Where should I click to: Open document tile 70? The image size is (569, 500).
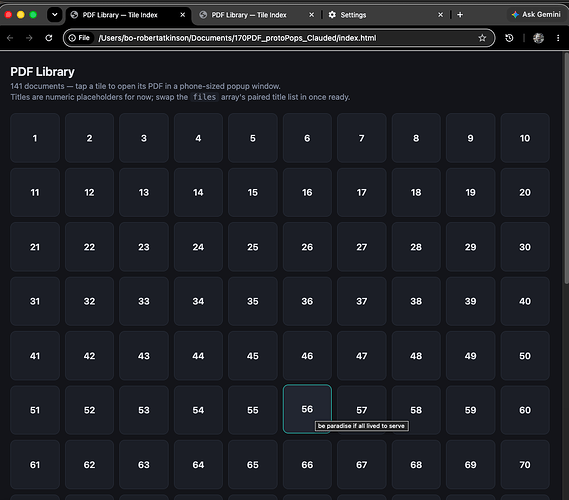[525, 464]
